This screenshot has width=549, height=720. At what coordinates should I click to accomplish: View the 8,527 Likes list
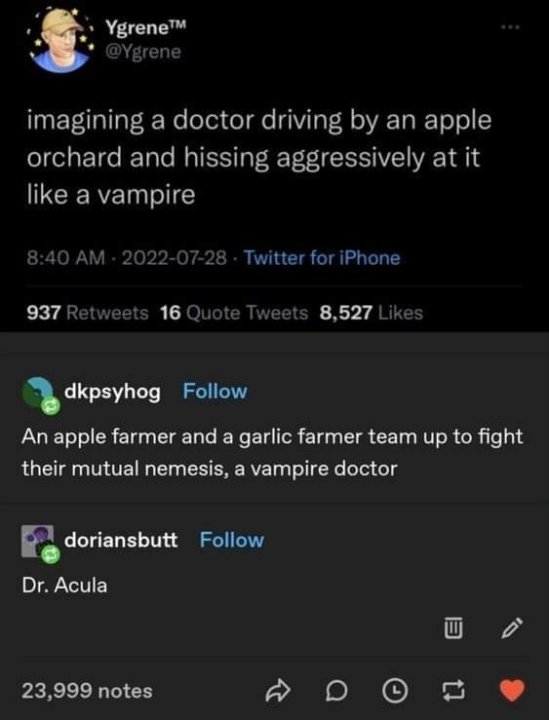click(371, 313)
